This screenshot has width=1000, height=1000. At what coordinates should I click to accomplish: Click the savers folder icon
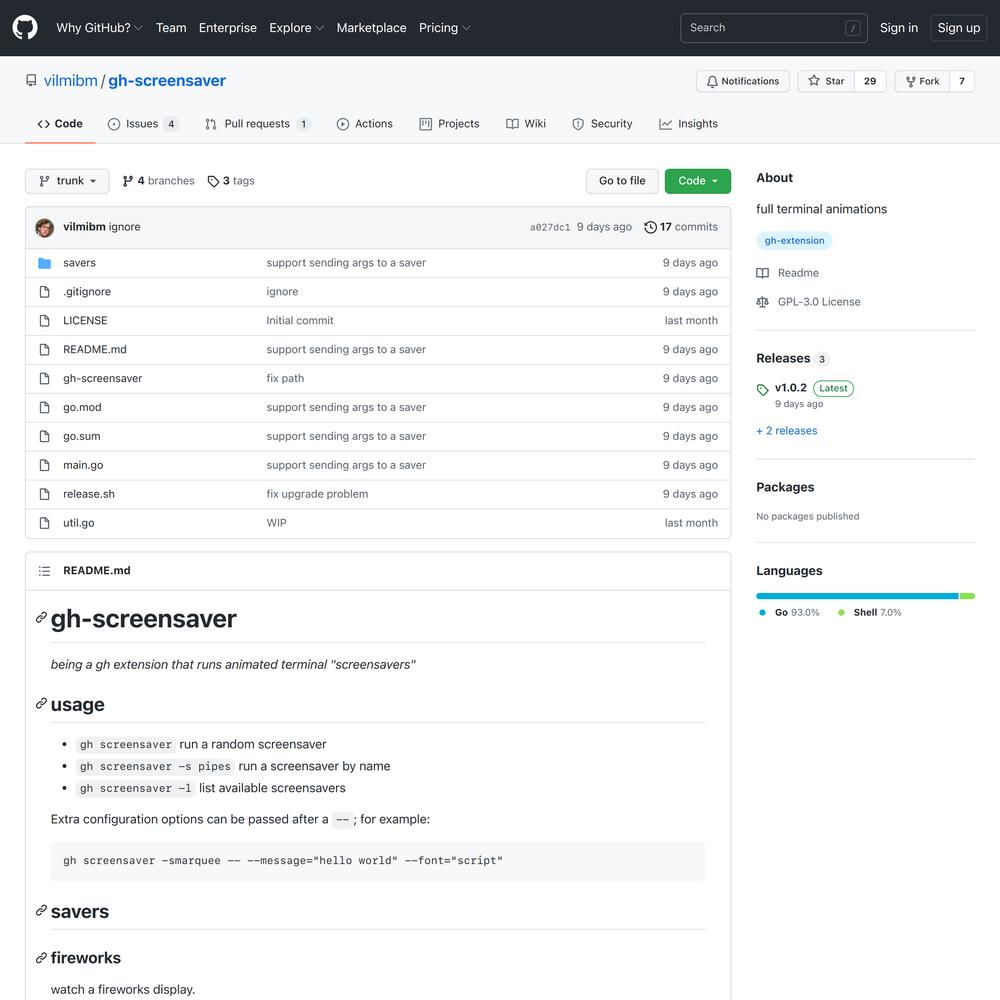pos(44,263)
